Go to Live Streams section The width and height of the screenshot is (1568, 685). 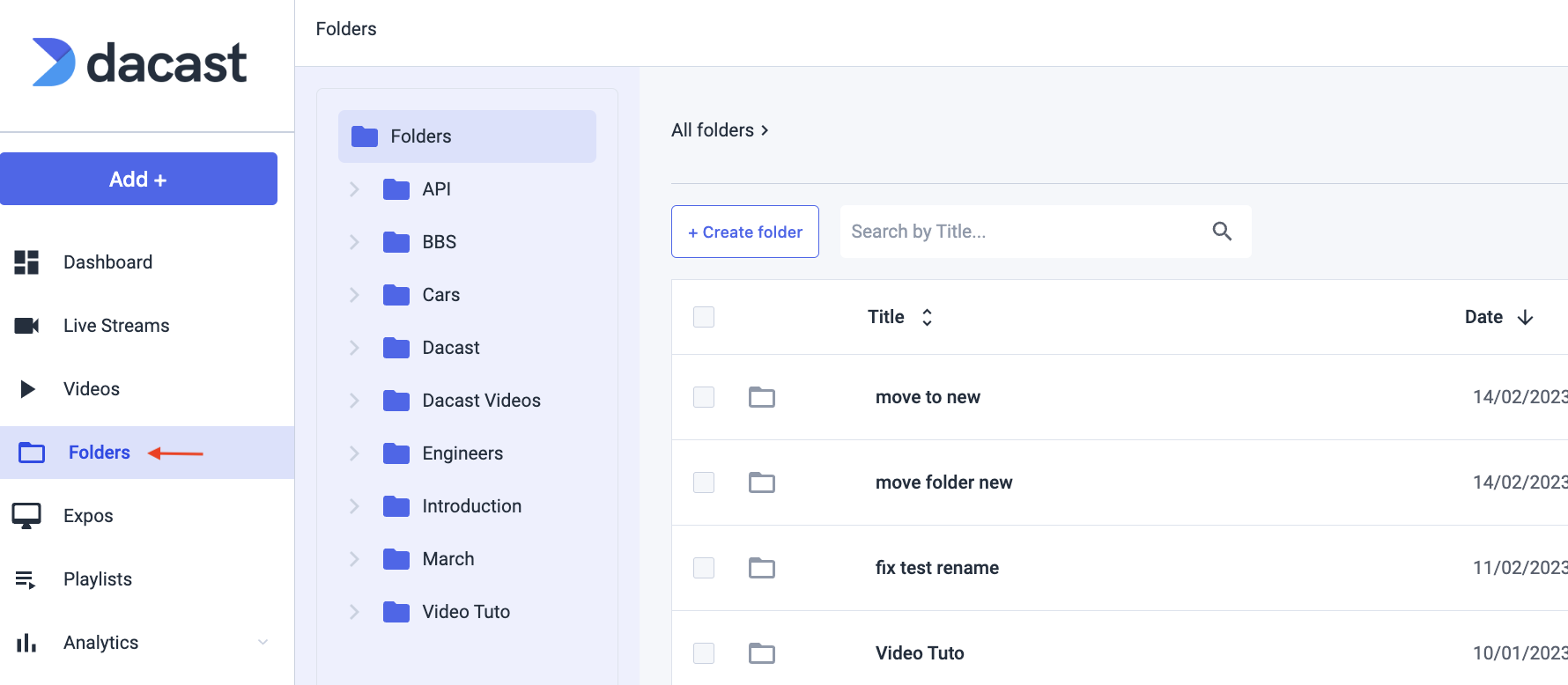tap(116, 326)
